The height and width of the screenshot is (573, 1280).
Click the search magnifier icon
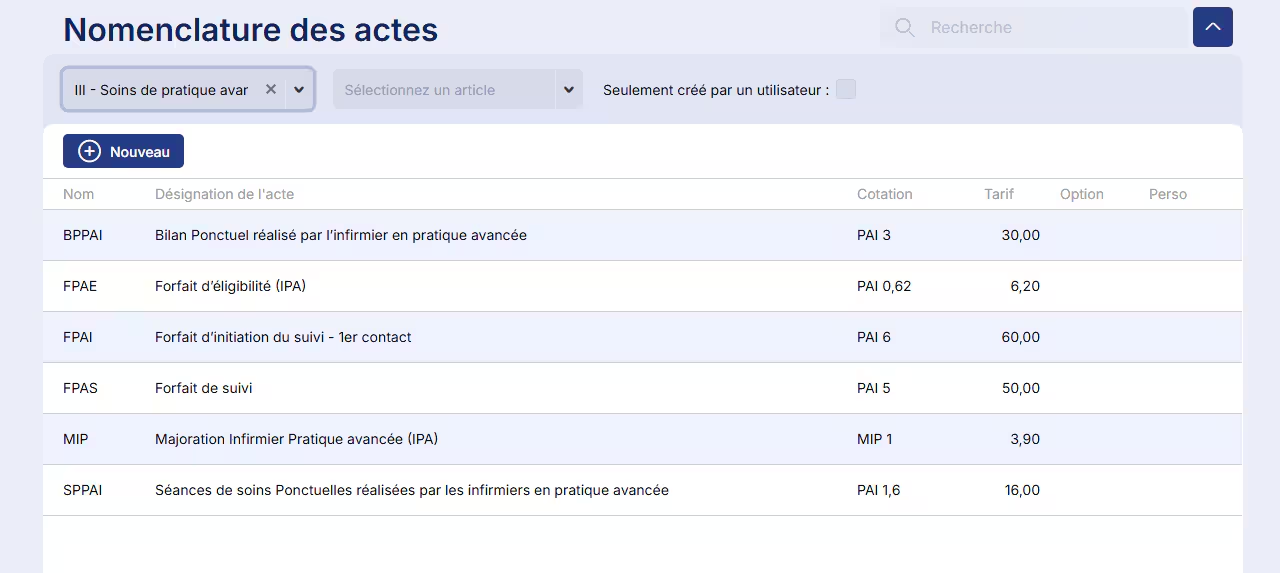tap(905, 28)
